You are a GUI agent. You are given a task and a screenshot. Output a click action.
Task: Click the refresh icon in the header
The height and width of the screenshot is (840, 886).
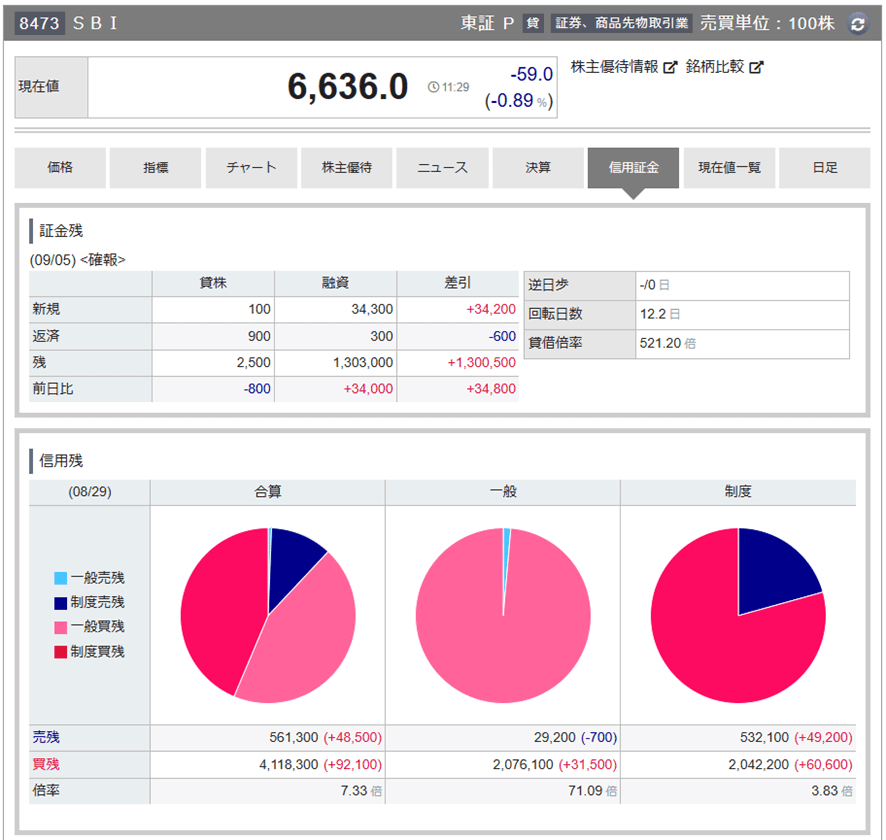(858, 24)
